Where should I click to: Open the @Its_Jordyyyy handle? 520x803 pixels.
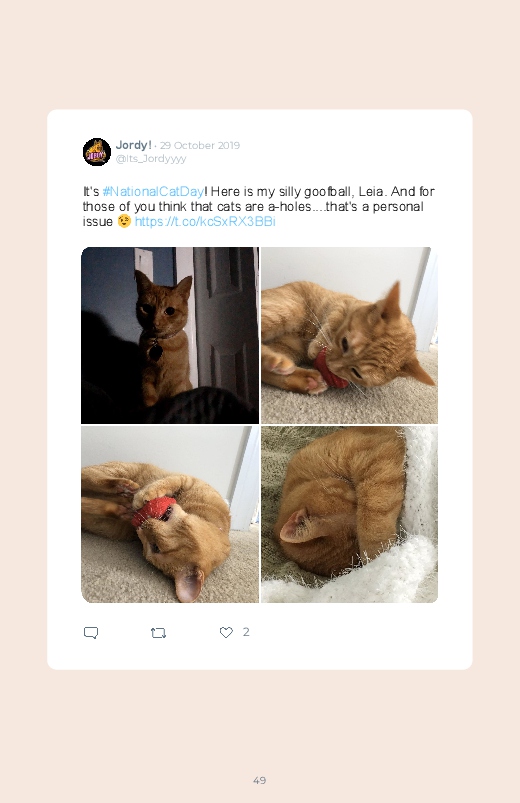tap(151, 159)
